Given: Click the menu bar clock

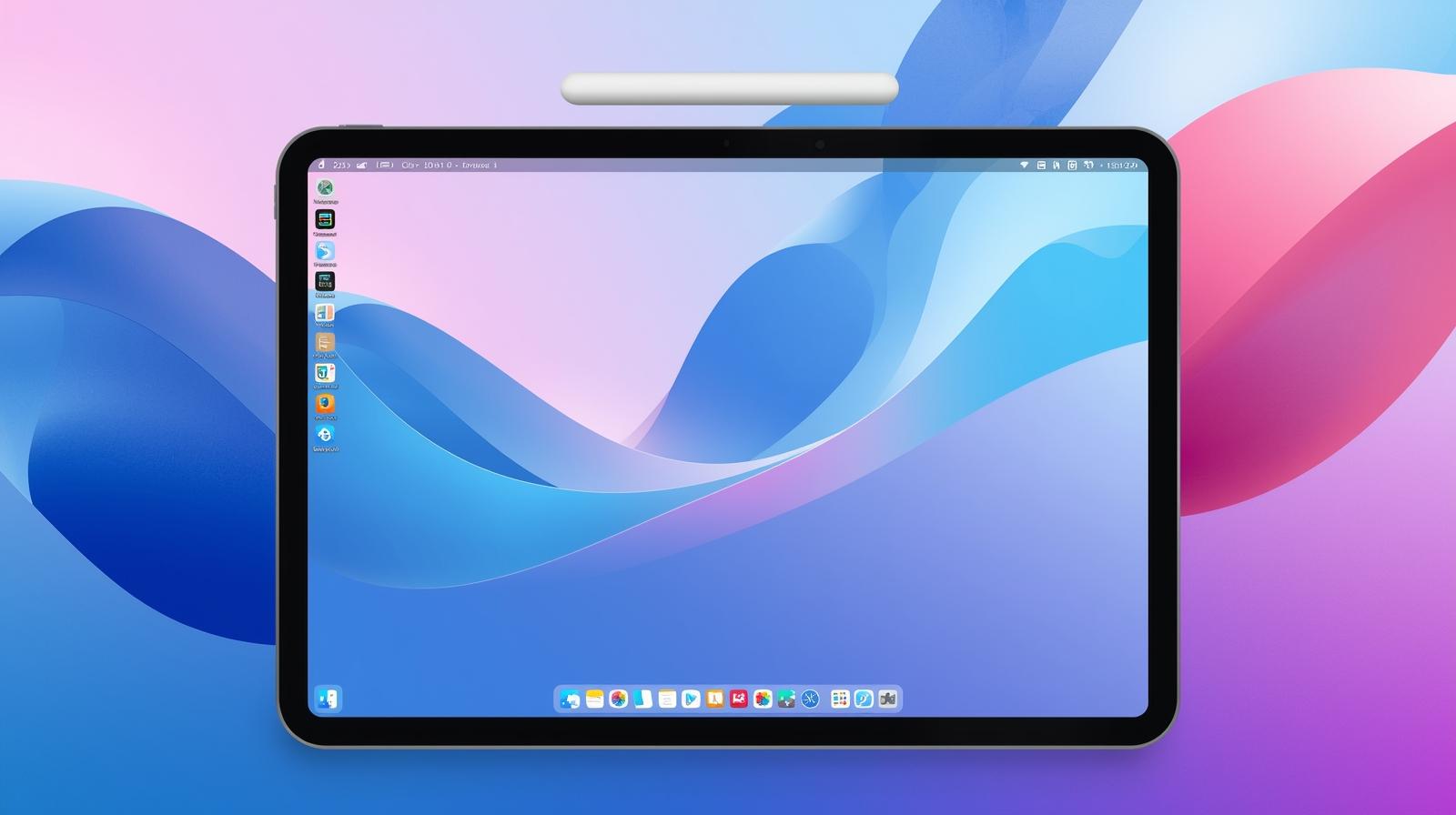Looking at the screenshot, I should 1121,166.
